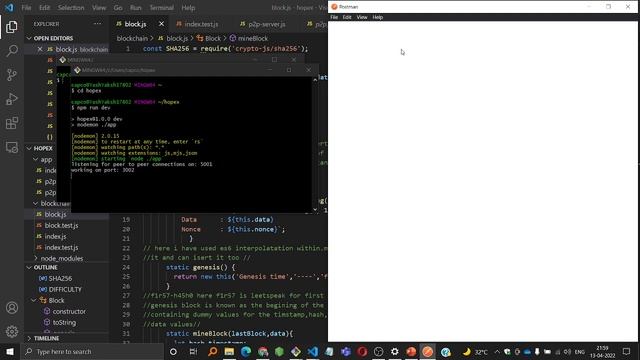Open Manage gear in activity bar
Image resolution: width=640 pixels, height=360 pixels.
pos(12,331)
